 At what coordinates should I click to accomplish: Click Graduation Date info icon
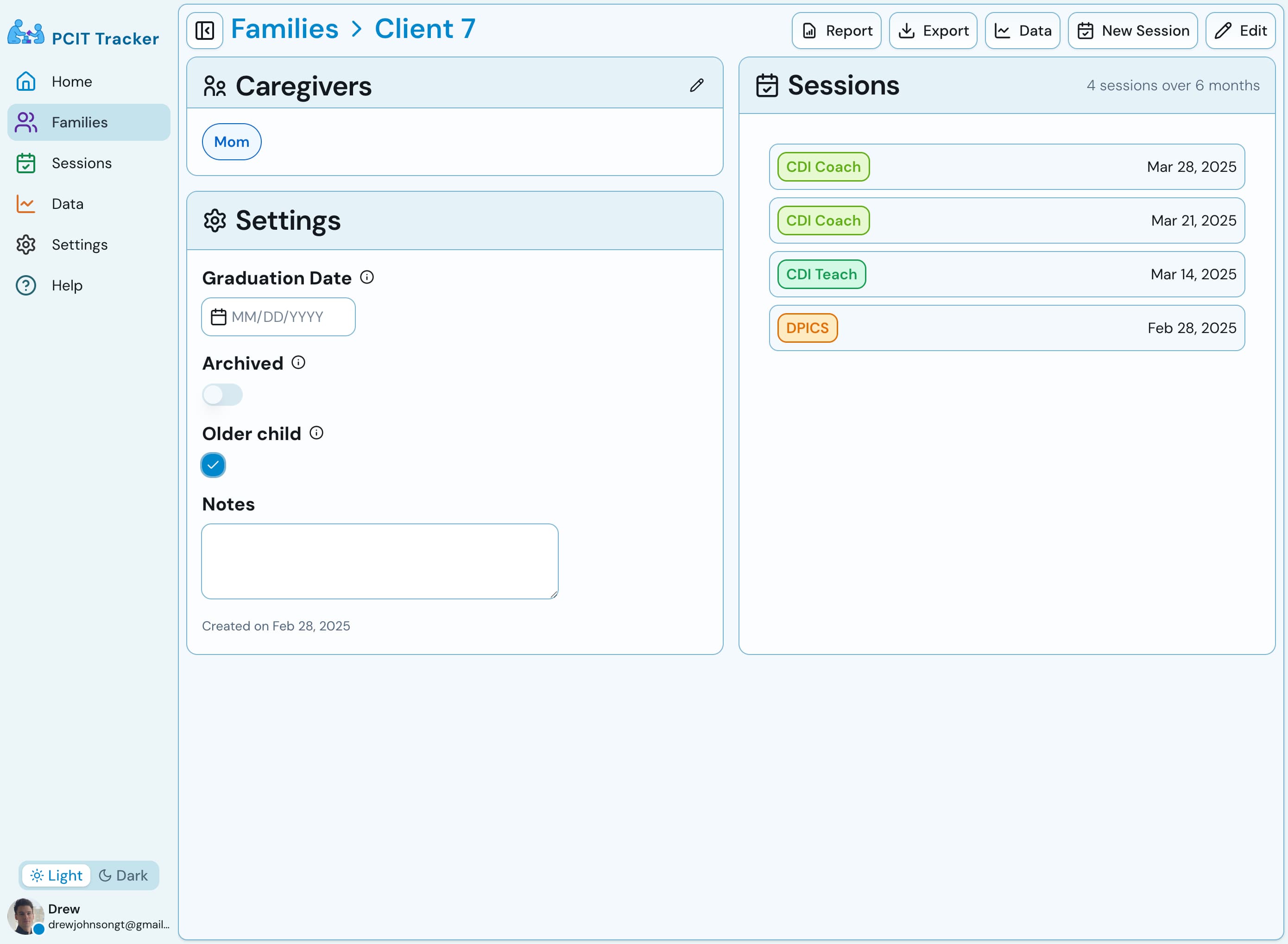[x=367, y=278]
